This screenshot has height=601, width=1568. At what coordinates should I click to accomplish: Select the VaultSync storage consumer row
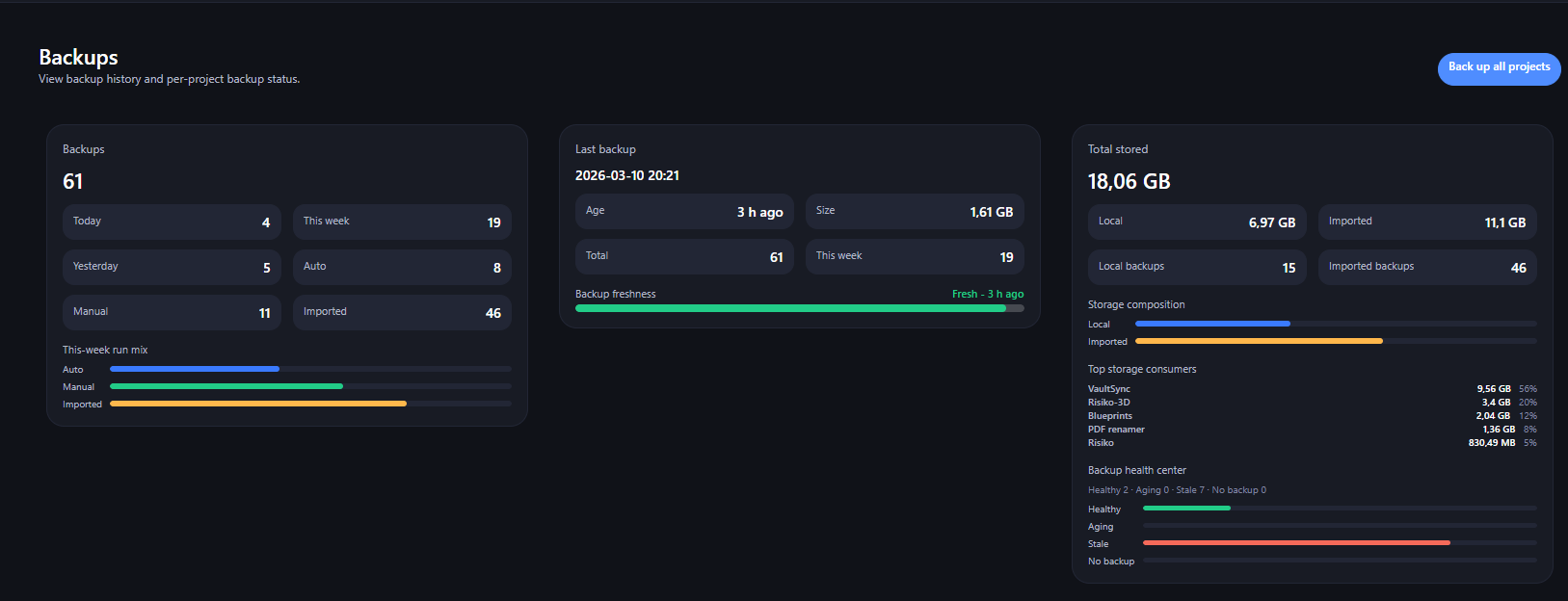pos(1312,389)
